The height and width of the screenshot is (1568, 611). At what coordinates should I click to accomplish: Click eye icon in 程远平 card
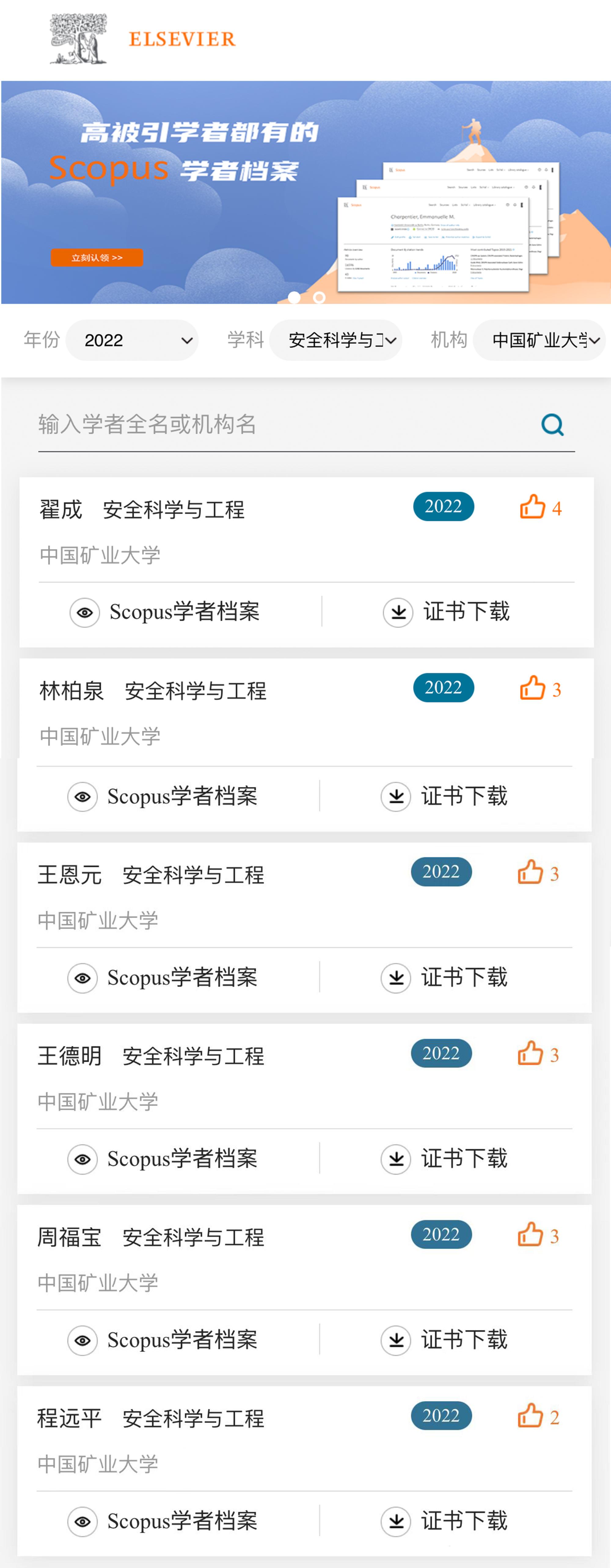click(x=82, y=1521)
